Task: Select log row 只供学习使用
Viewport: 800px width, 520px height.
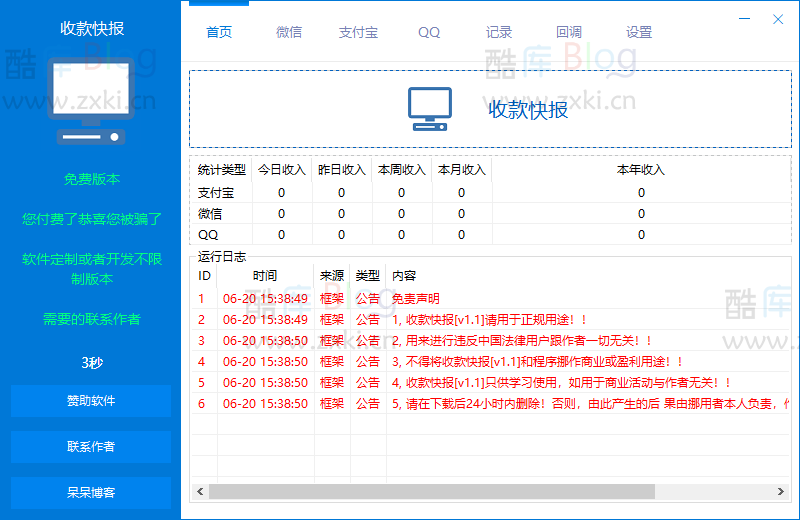Action: (x=490, y=382)
